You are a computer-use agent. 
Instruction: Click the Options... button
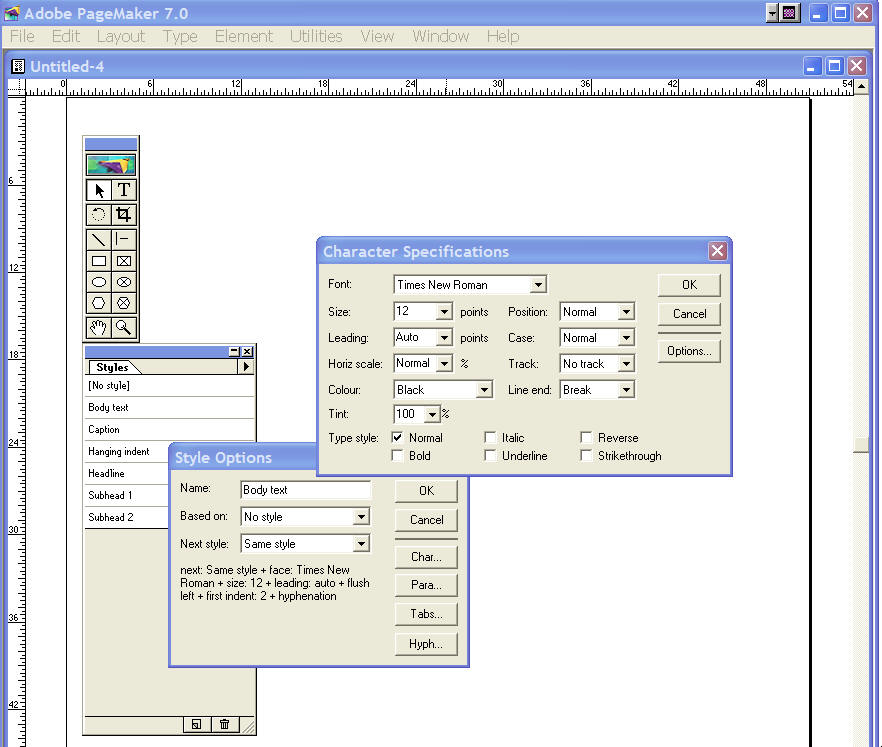(689, 351)
